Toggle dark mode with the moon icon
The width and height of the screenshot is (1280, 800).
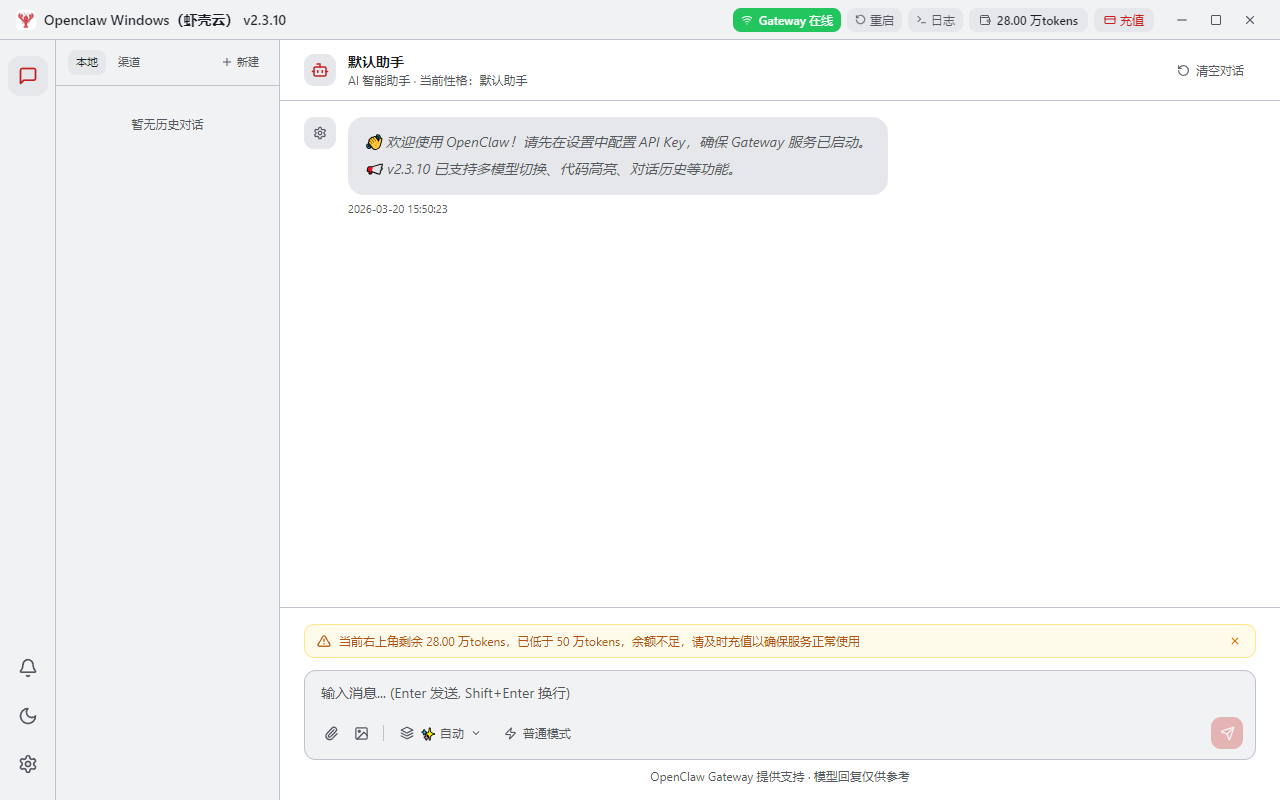[27, 715]
